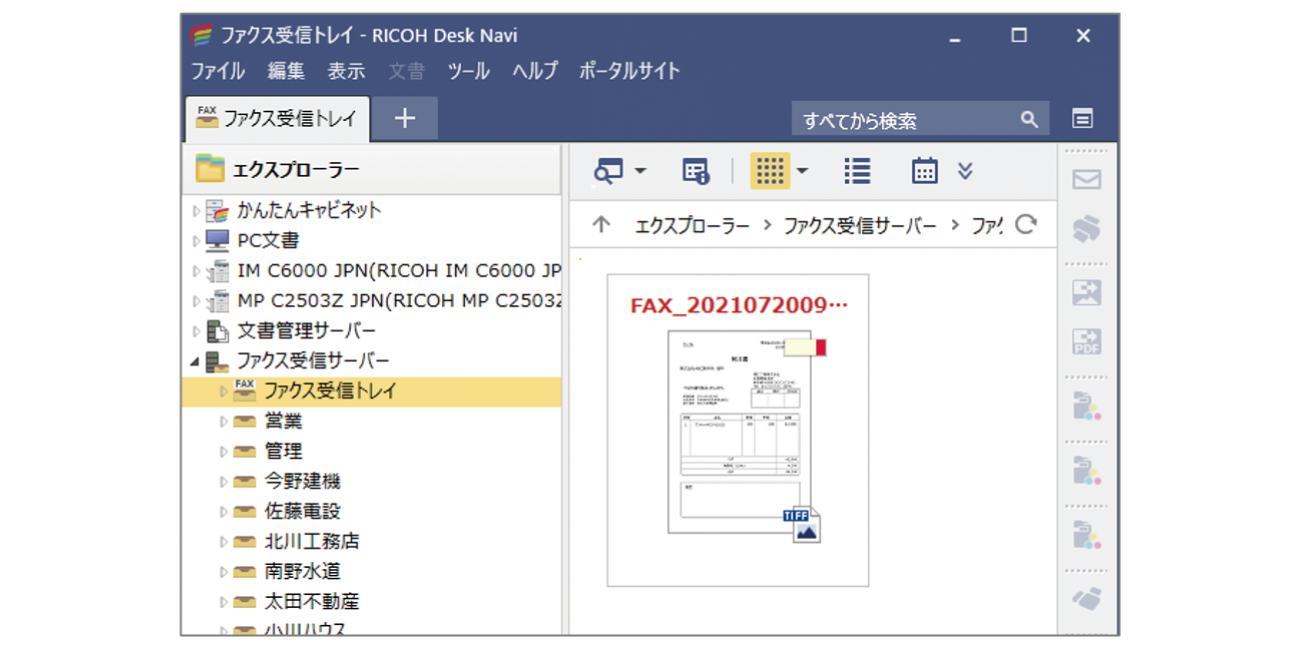Switch to list view
This screenshot has width=1300, height=650.
[x=856, y=170]
